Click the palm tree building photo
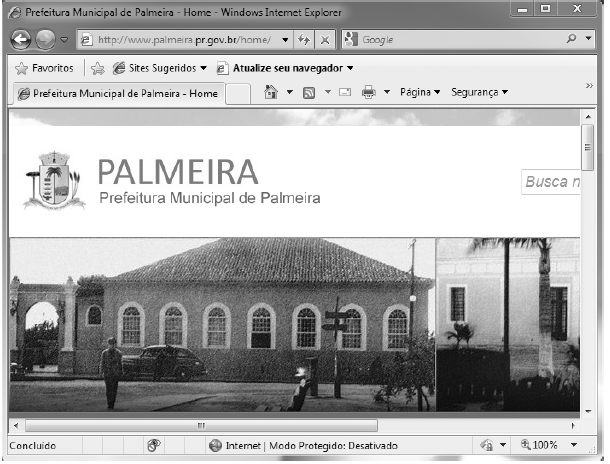Screen dimensions: 610x464 508,324
